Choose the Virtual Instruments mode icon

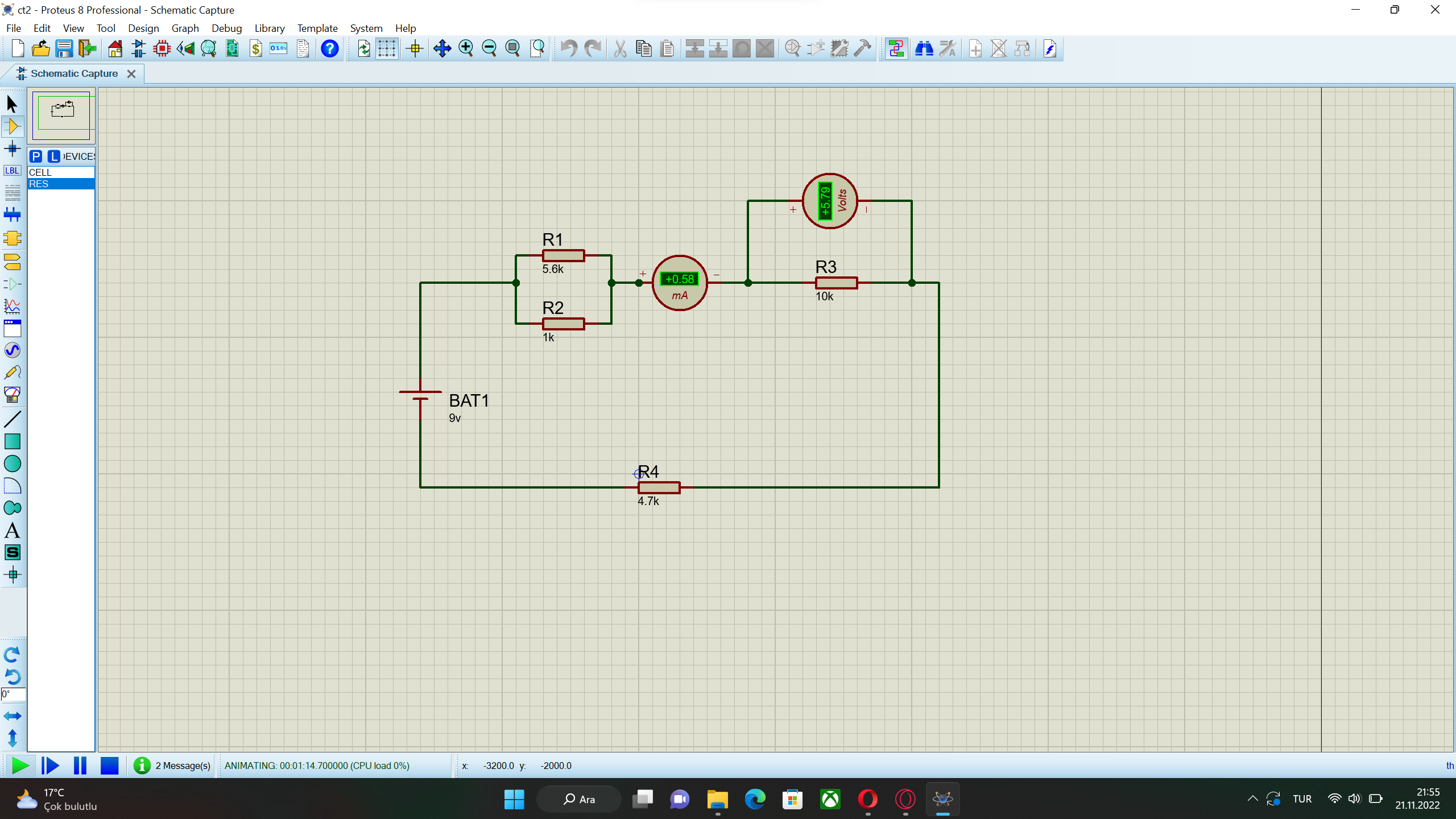[x=13, y=395]
